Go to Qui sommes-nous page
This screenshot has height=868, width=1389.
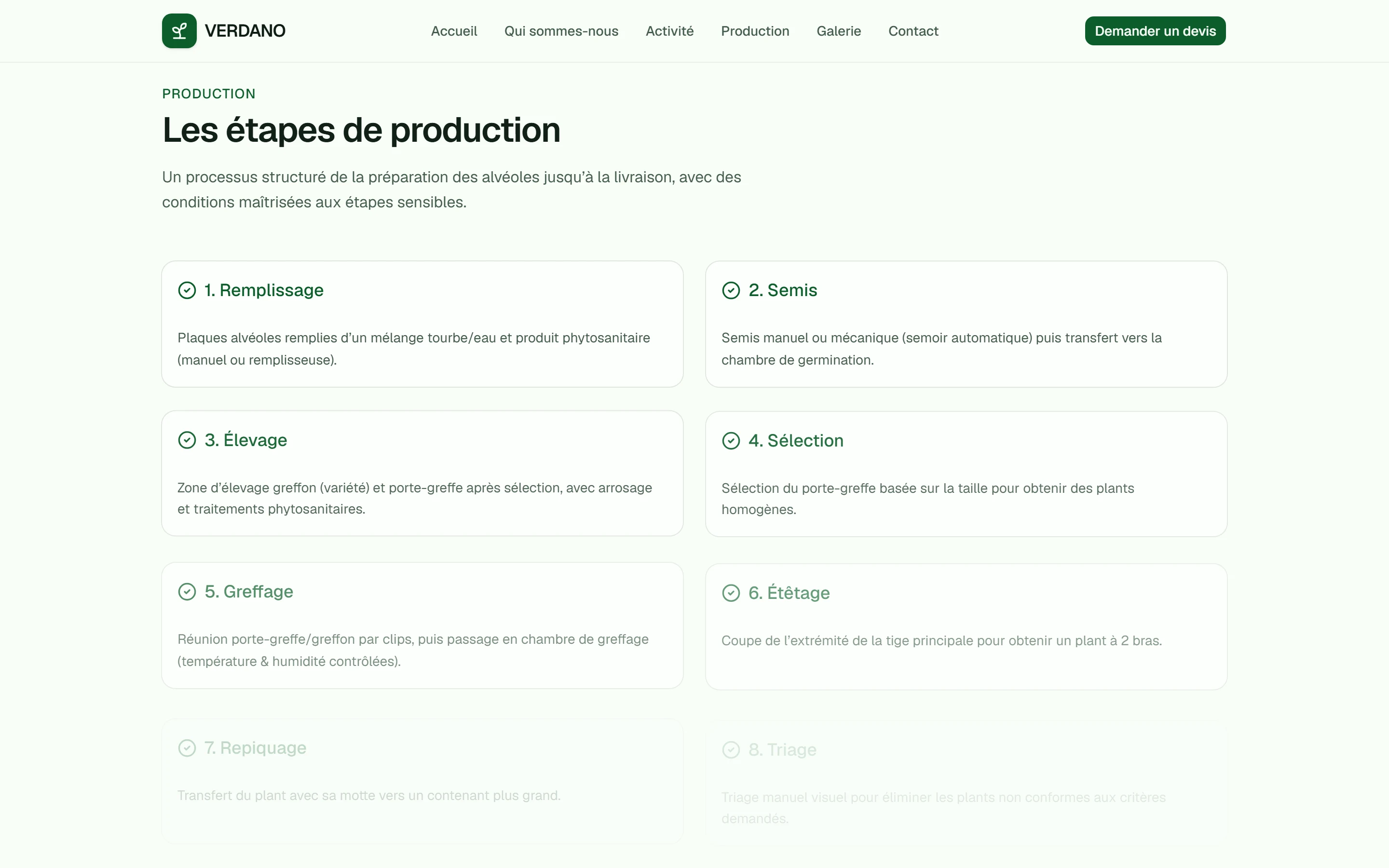click(x=561, y=31)
